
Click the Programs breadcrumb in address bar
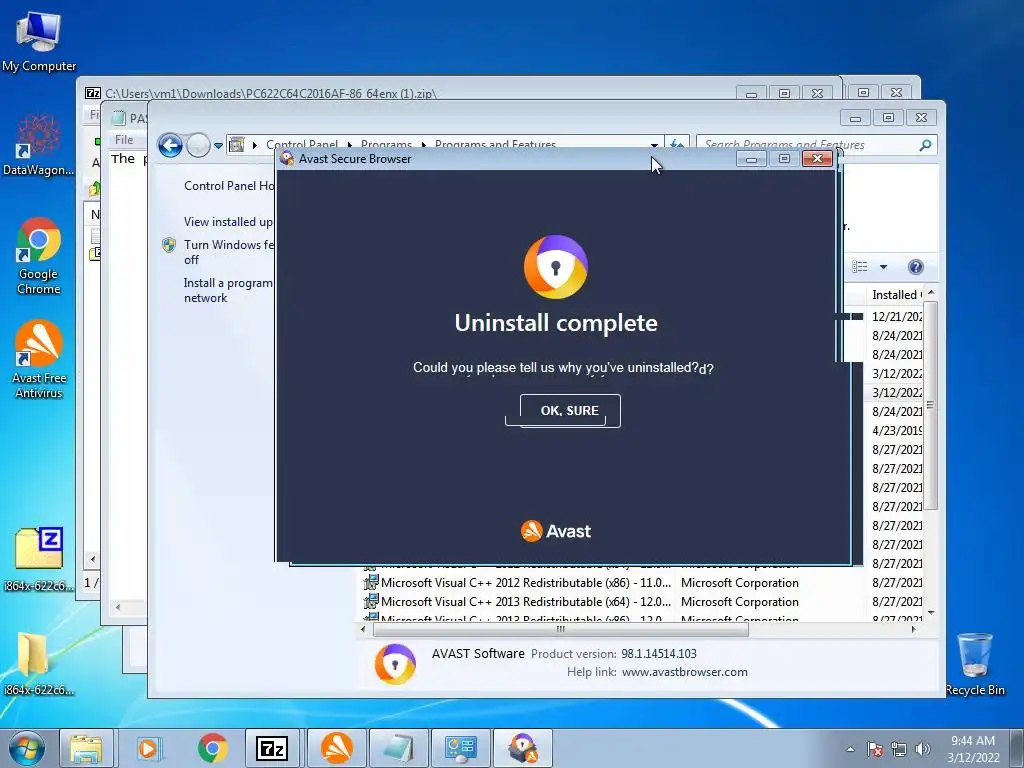click(x=386, y=144)
